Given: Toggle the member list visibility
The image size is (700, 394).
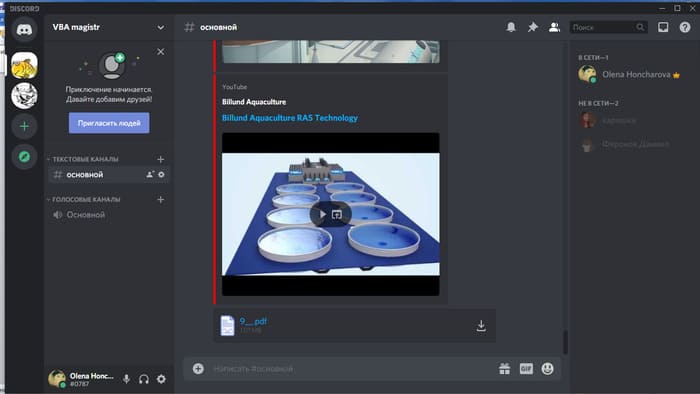Looking at the screenshot, I should click(x=554, y=27).
